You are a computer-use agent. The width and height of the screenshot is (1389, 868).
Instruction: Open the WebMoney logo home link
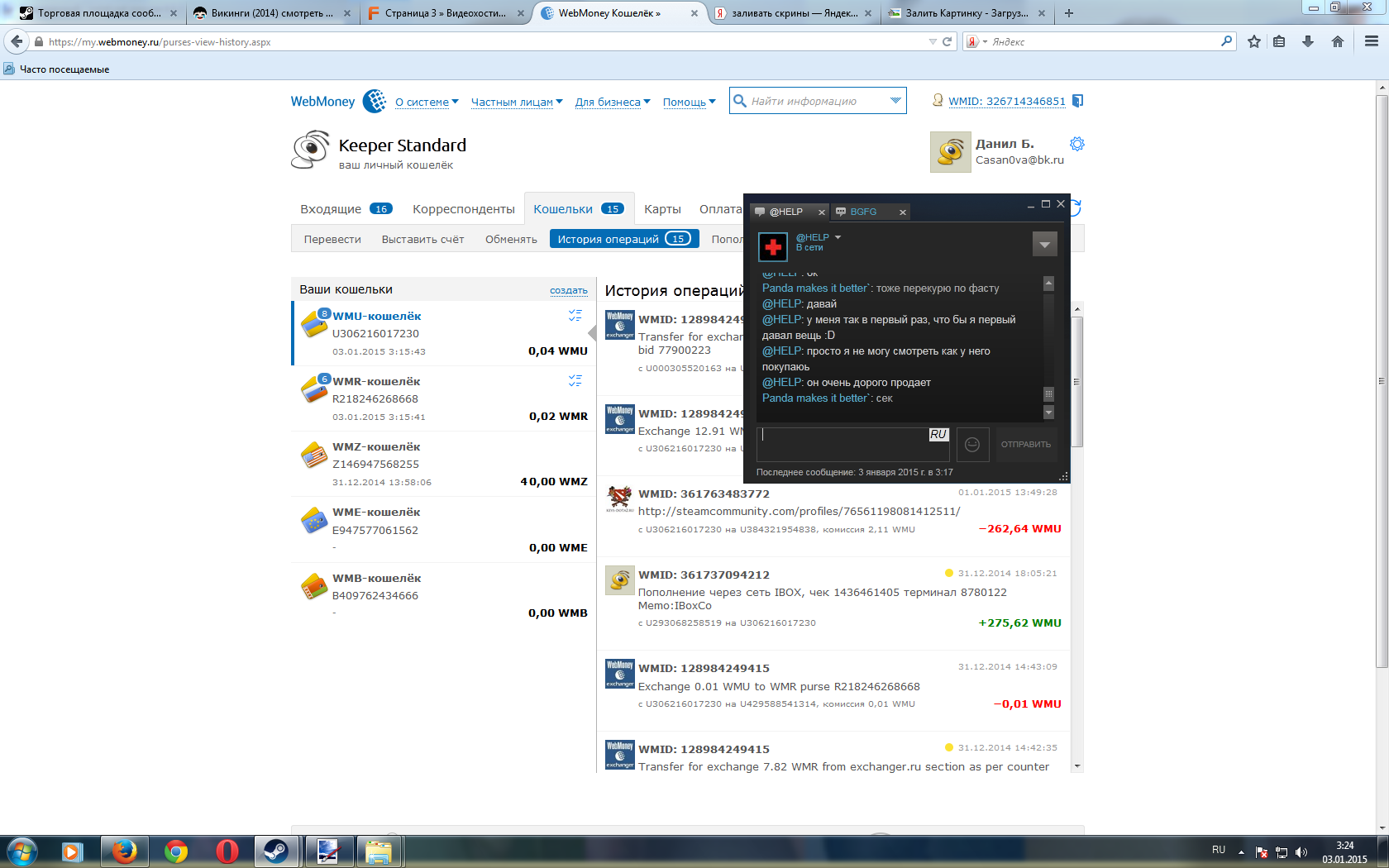(x=337, y=101)
